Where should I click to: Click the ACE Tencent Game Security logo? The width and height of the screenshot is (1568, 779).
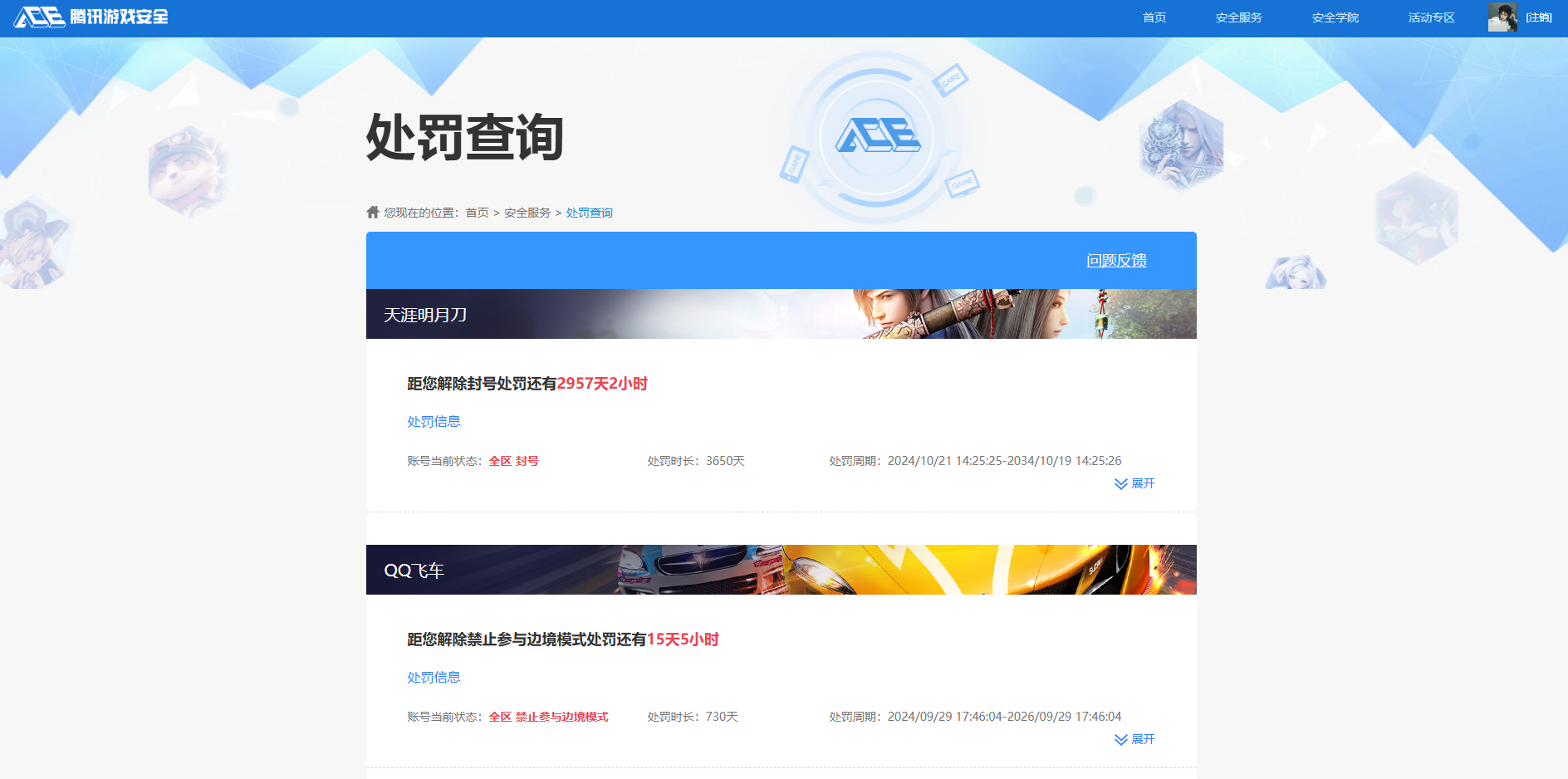(x=91, y=17)
